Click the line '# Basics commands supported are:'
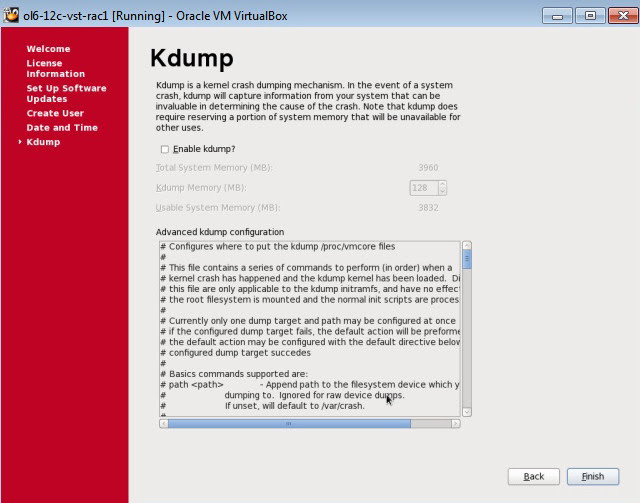 [234, 374]
